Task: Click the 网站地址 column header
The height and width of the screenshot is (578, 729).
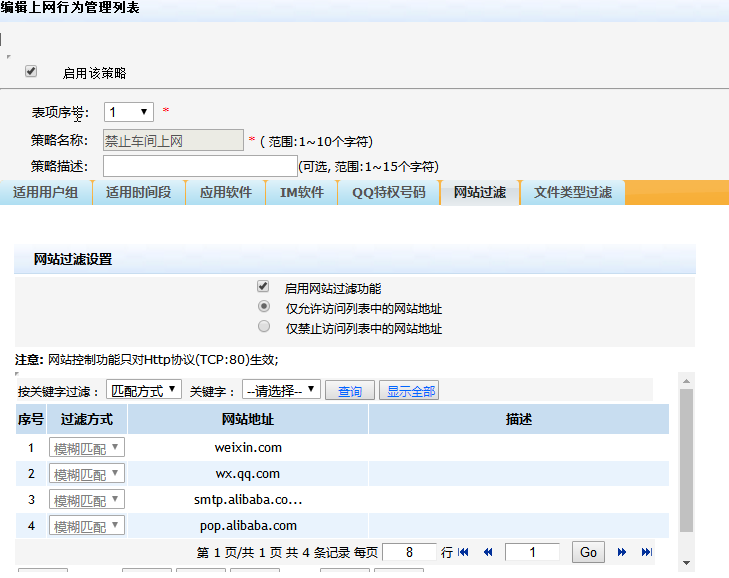Action: (248, 419)
